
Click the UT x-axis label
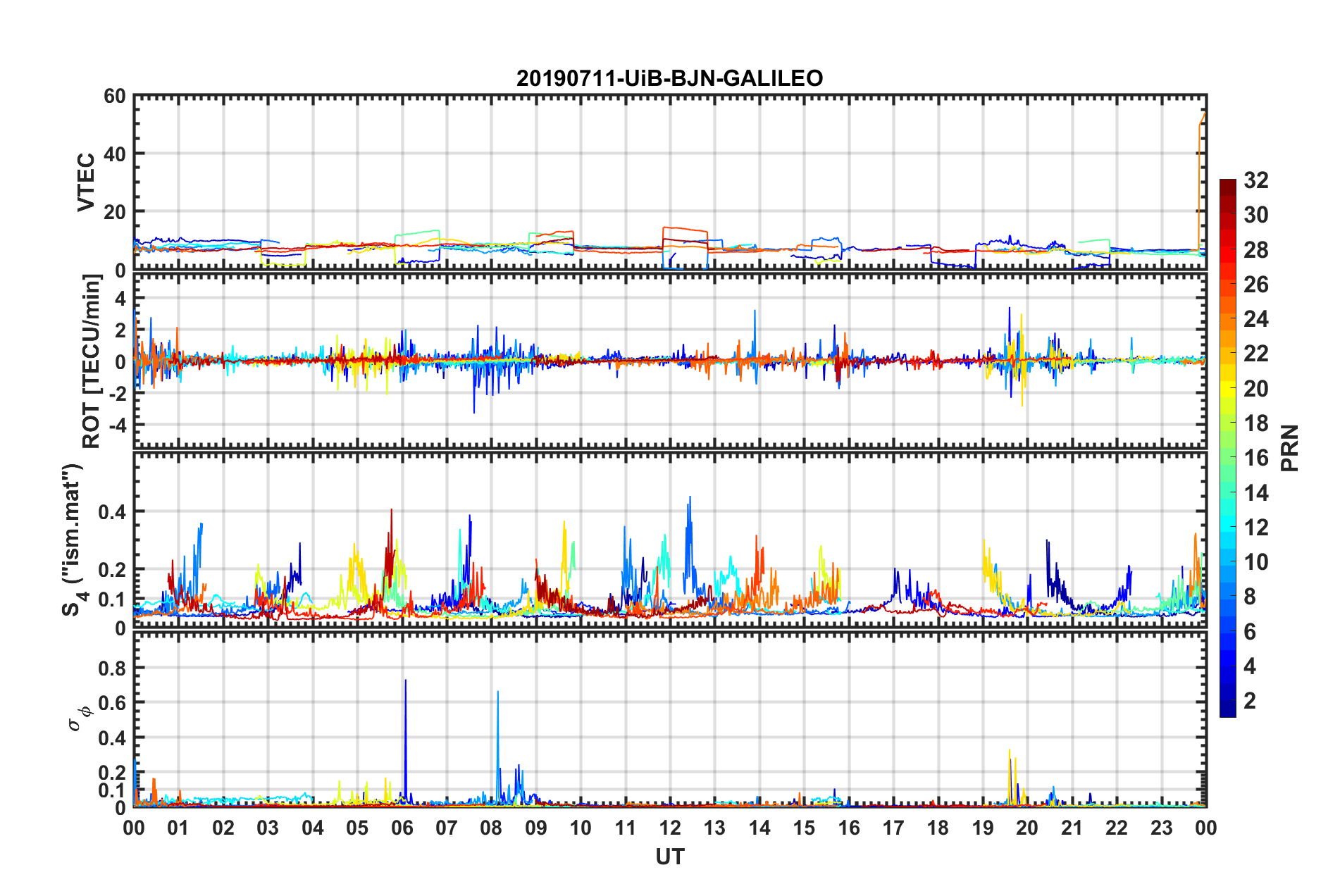(x=670, y=857)
